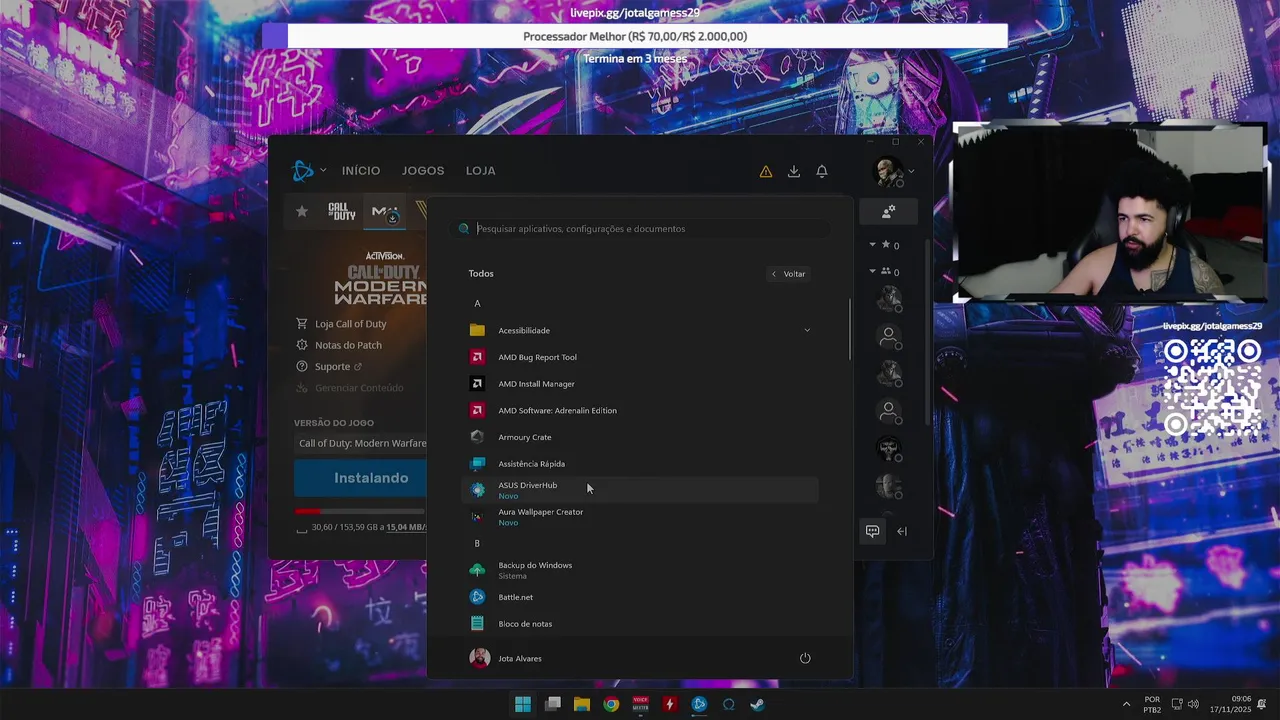Launch AMD Software: Adrenalin Edition
Screen dimensions: 1280x720
[x=640, y=410]
